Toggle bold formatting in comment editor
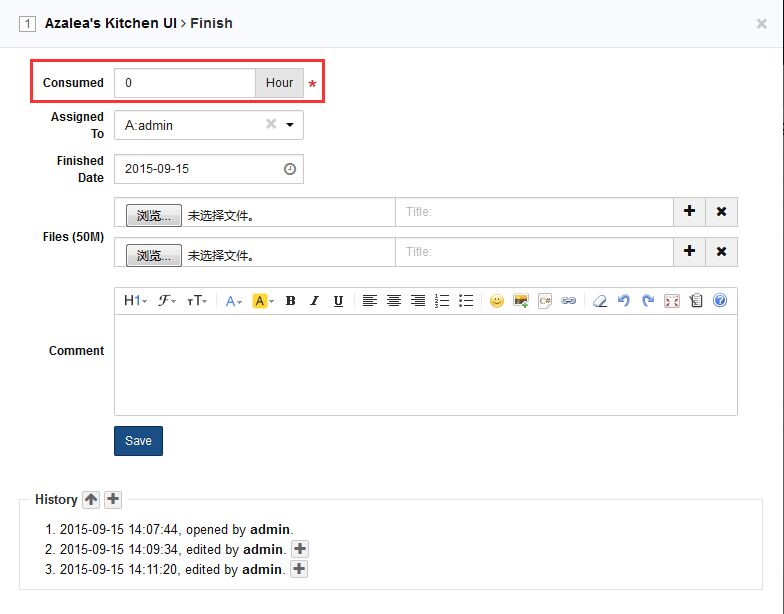Viewport: 784px width, 614px height. [290, 301]
